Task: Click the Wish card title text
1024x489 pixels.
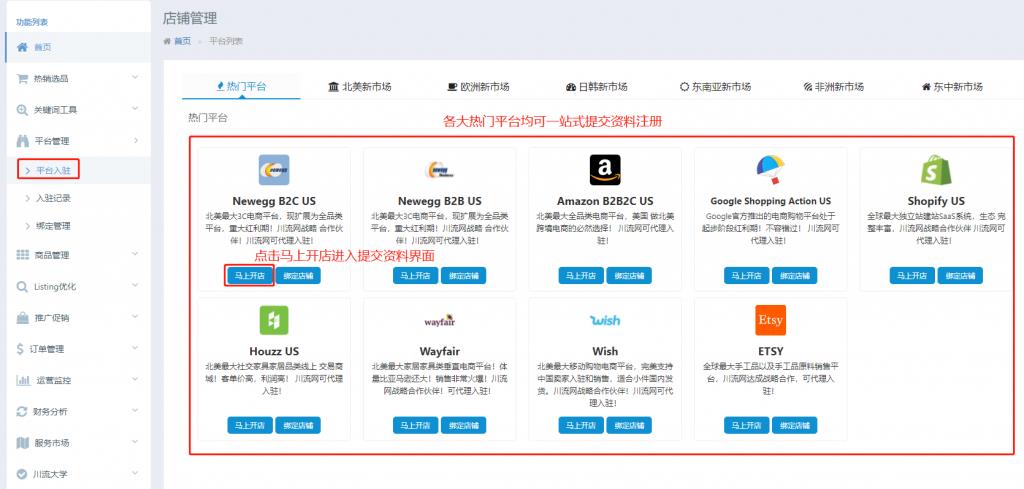Action: click(605, 351)
